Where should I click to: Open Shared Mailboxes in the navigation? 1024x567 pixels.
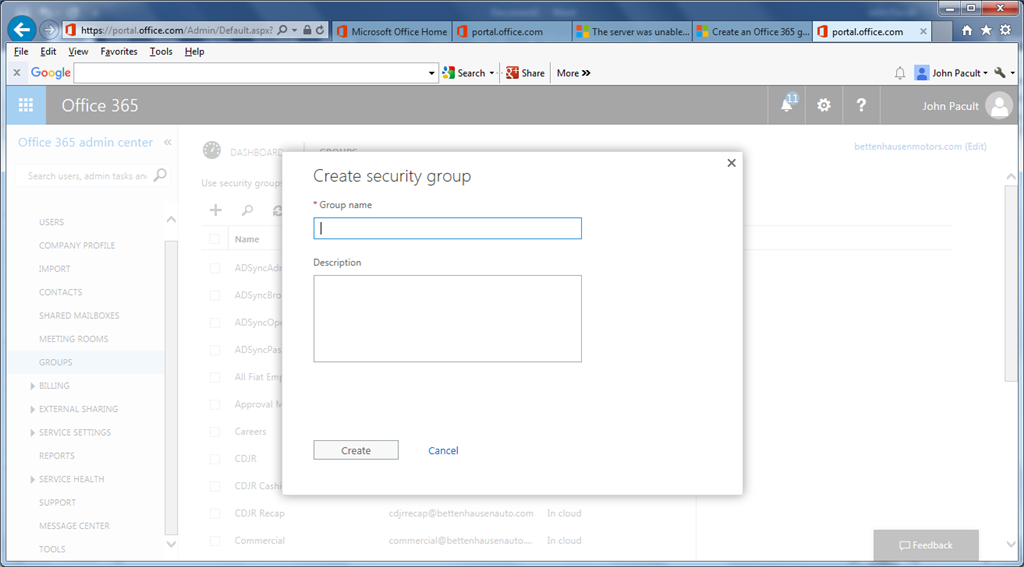pos(79,316)
